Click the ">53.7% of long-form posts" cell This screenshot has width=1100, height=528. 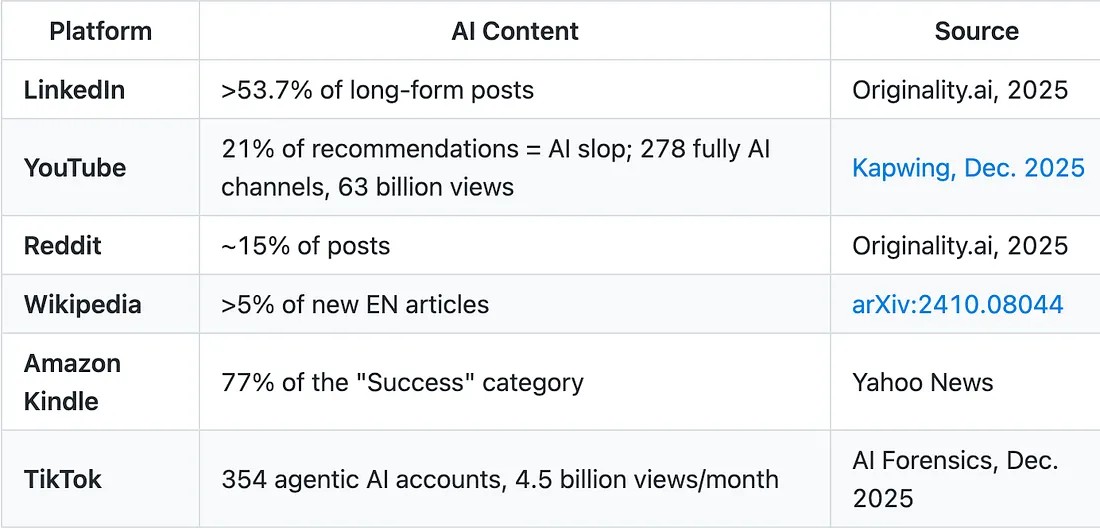pyautogui.click(x=378, y=90)
